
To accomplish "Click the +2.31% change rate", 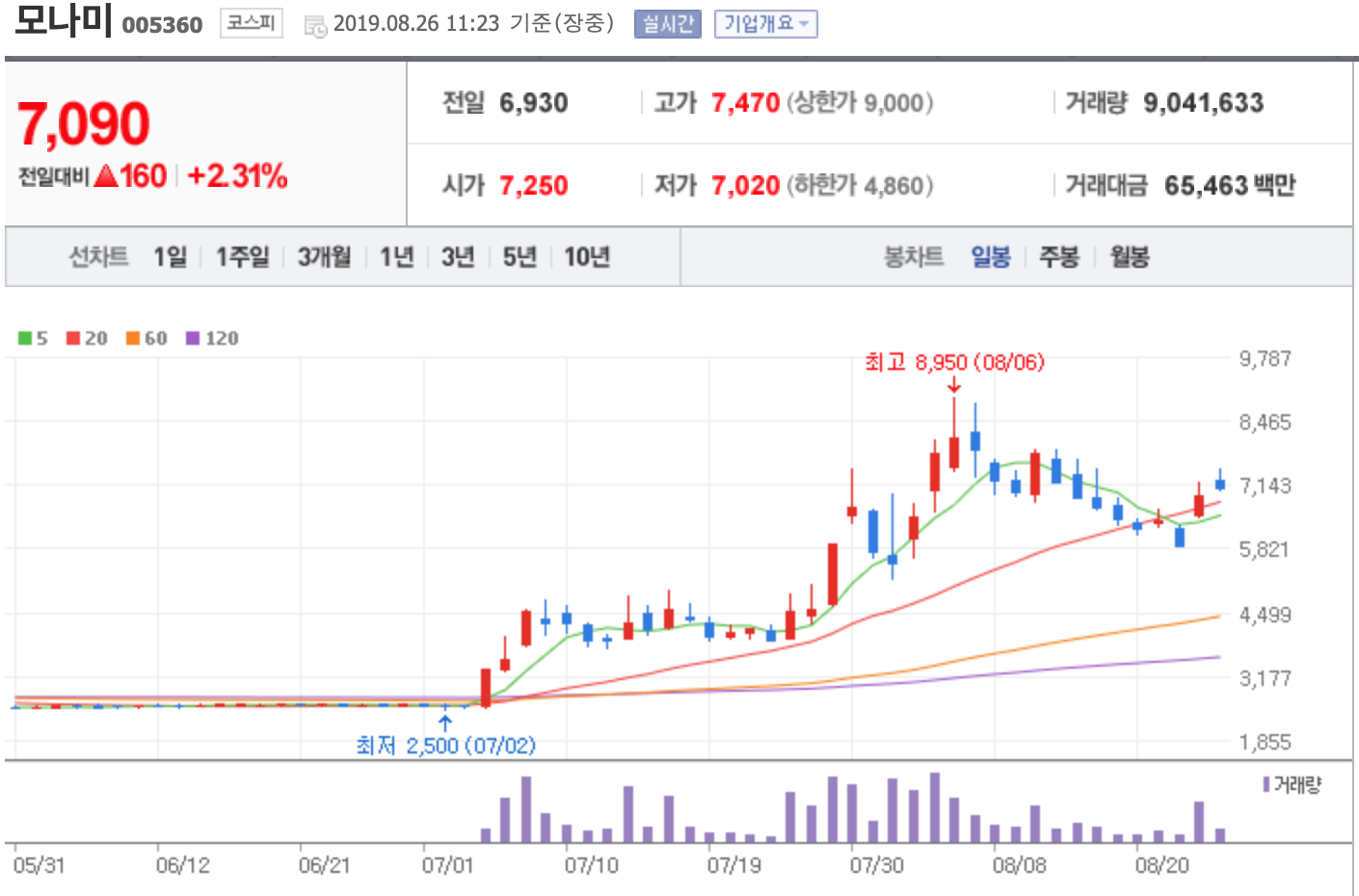I will tap(237, 176).
